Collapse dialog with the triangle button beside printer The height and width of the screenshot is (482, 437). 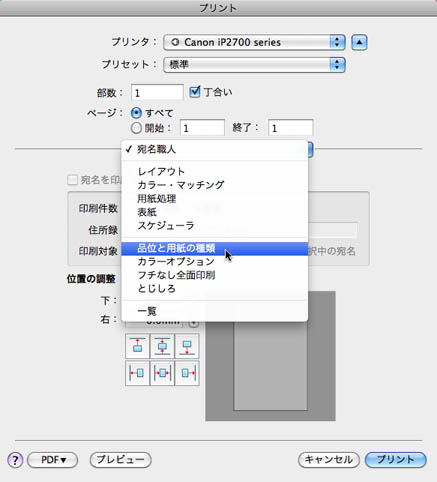[x=359, y=42]
